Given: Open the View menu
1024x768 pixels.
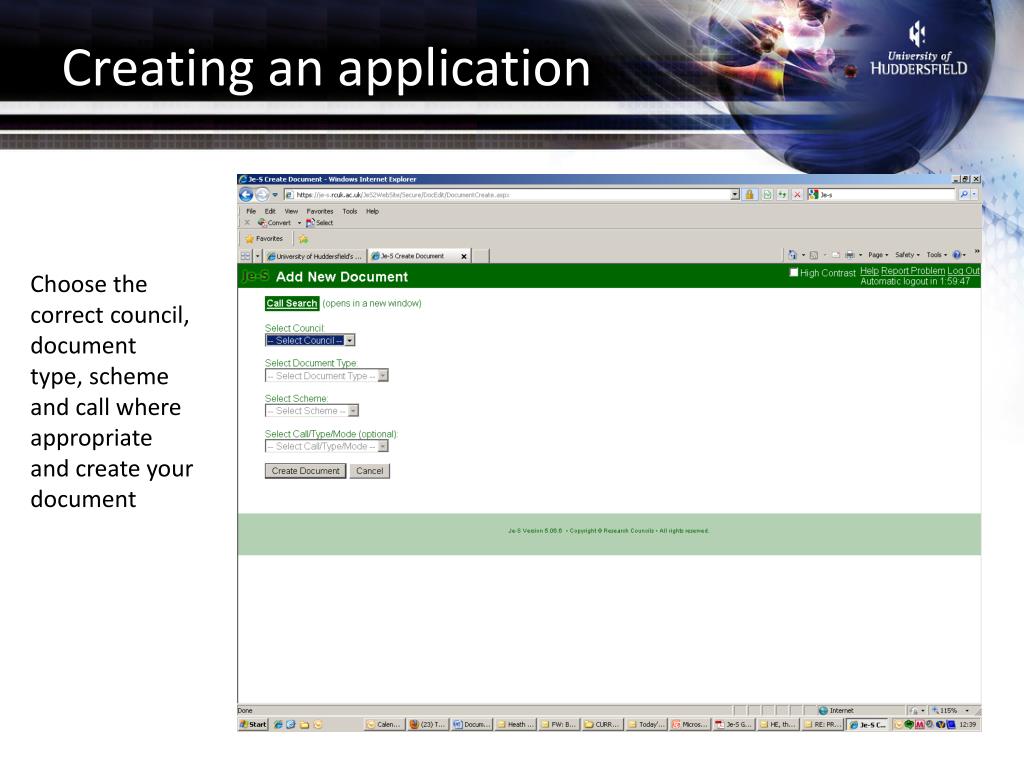Looking at the screenshot, I should pyautogui.click(x=291, y=211).
